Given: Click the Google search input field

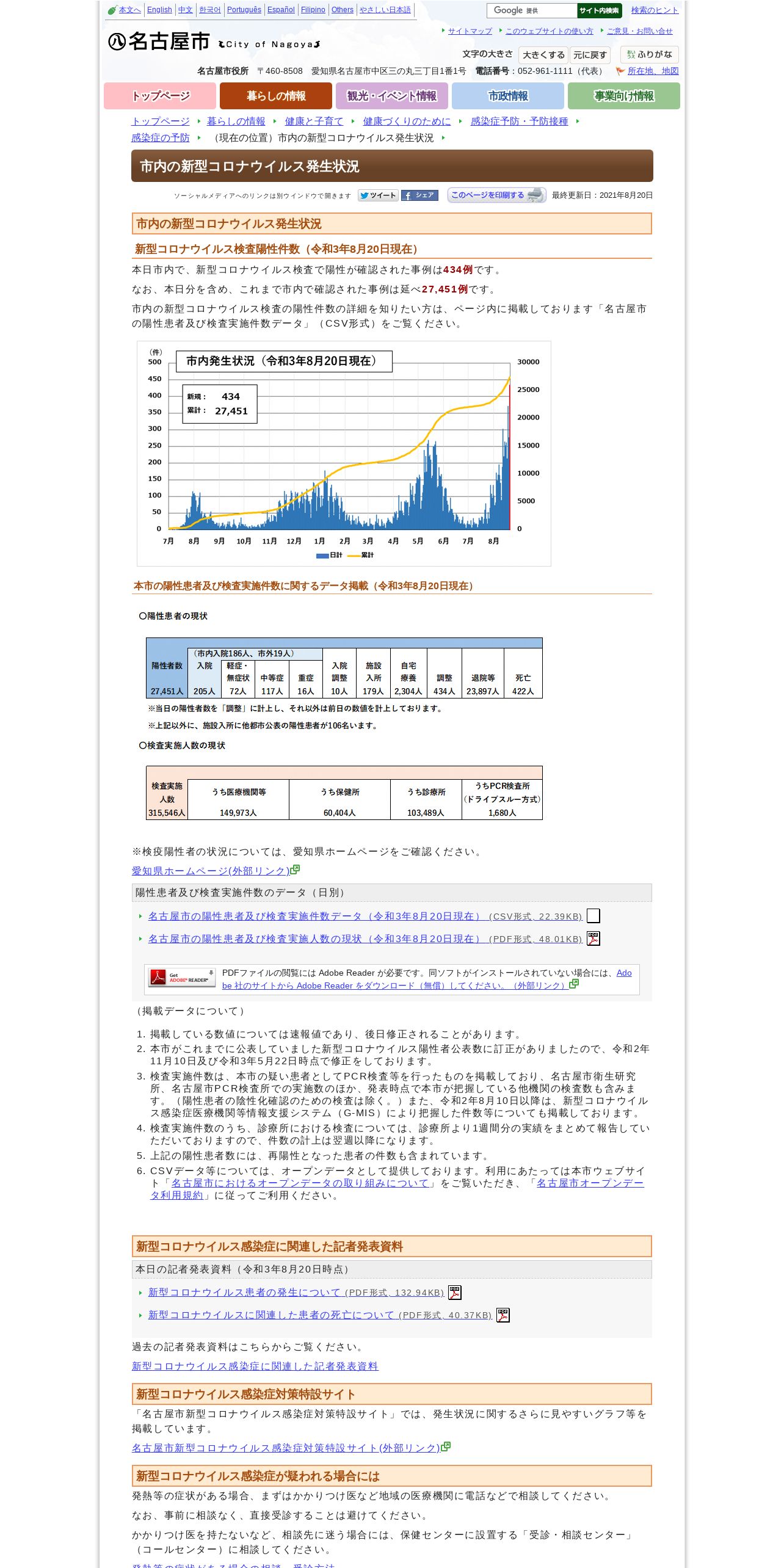Looking at the screenshot, I should coord(532,10).
